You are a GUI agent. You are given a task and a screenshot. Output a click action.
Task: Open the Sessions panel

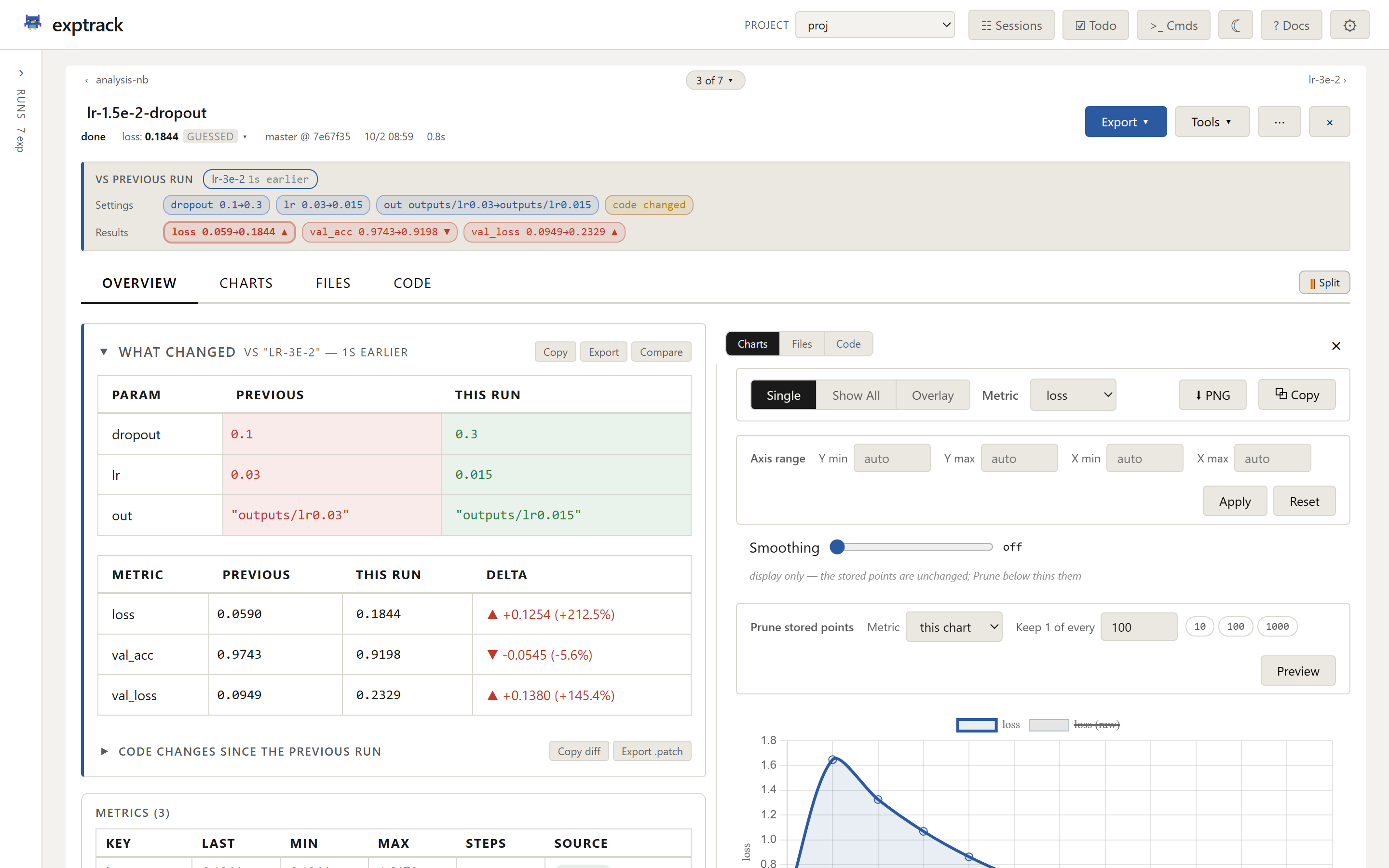[x=1011, y=25]
